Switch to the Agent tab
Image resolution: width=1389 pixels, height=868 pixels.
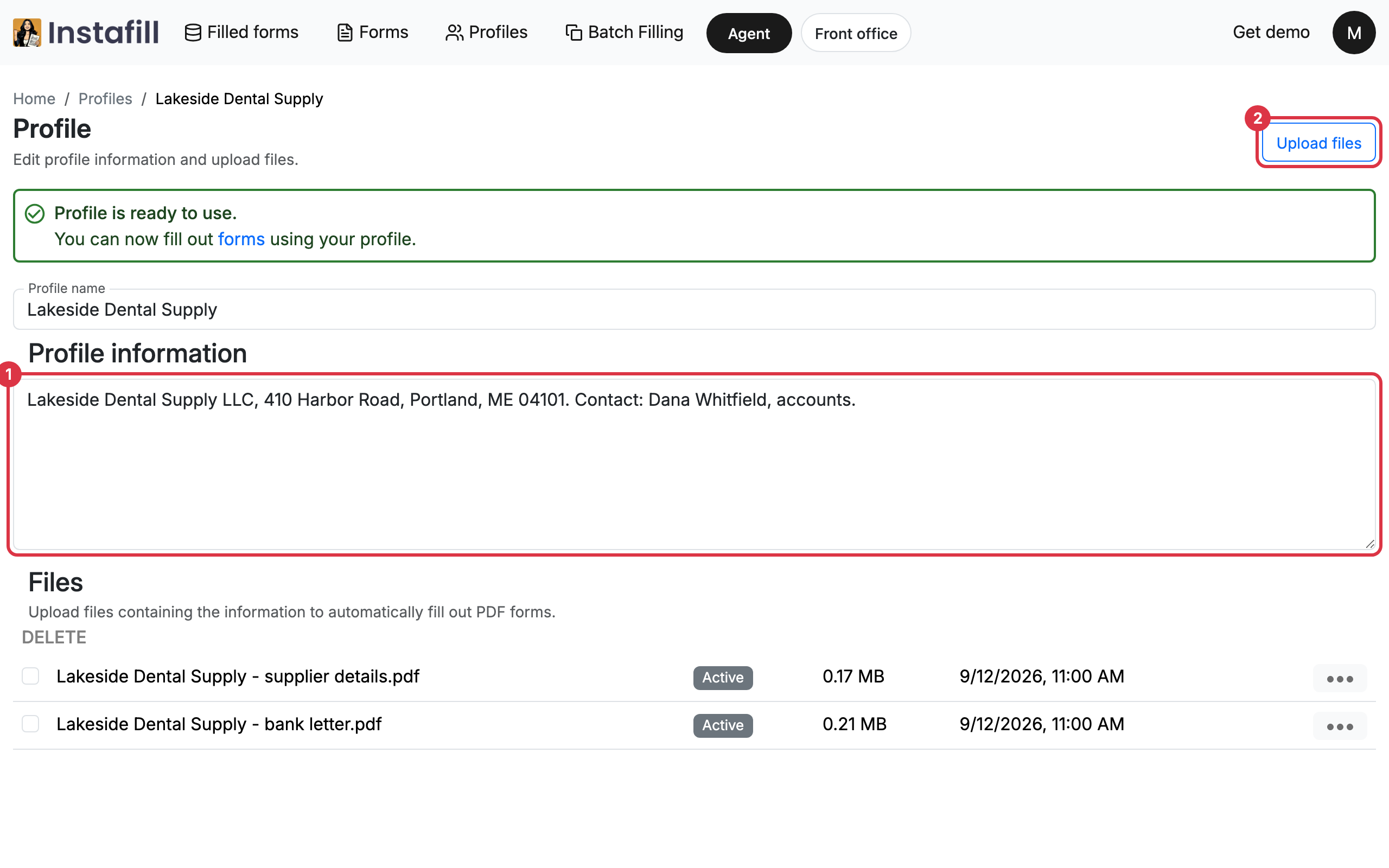pos(748,33)
